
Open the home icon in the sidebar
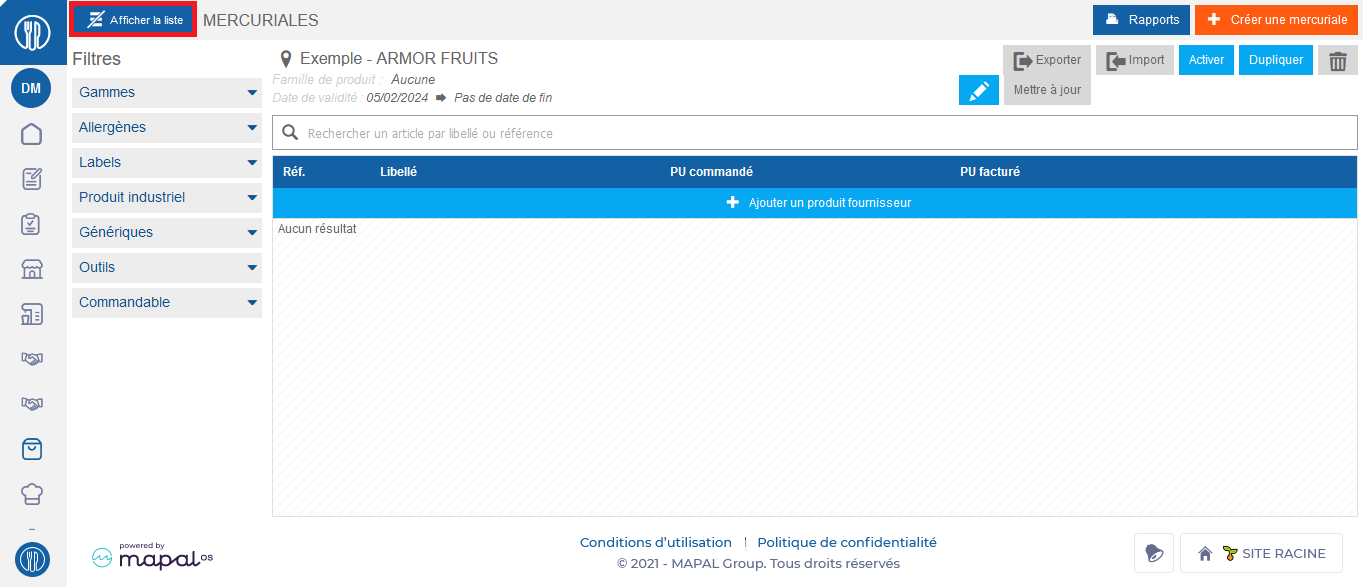31,133
